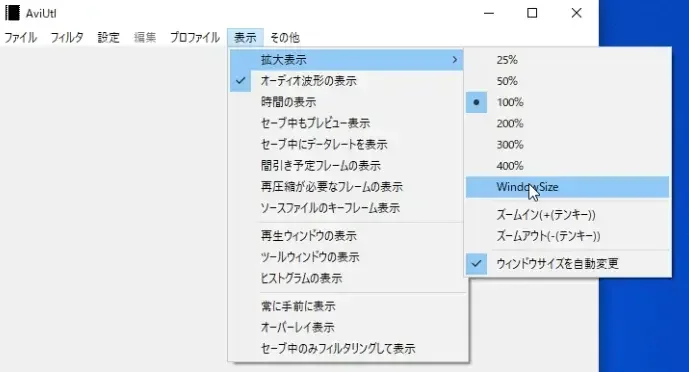Enable セーブ中もプレビュー表示

click(347, 123)
